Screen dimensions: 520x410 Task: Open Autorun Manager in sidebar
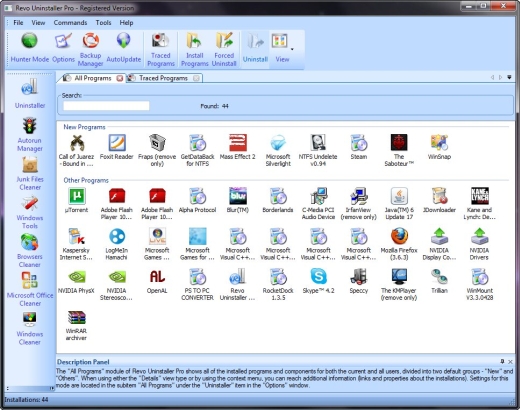click(x=30, y=134)
